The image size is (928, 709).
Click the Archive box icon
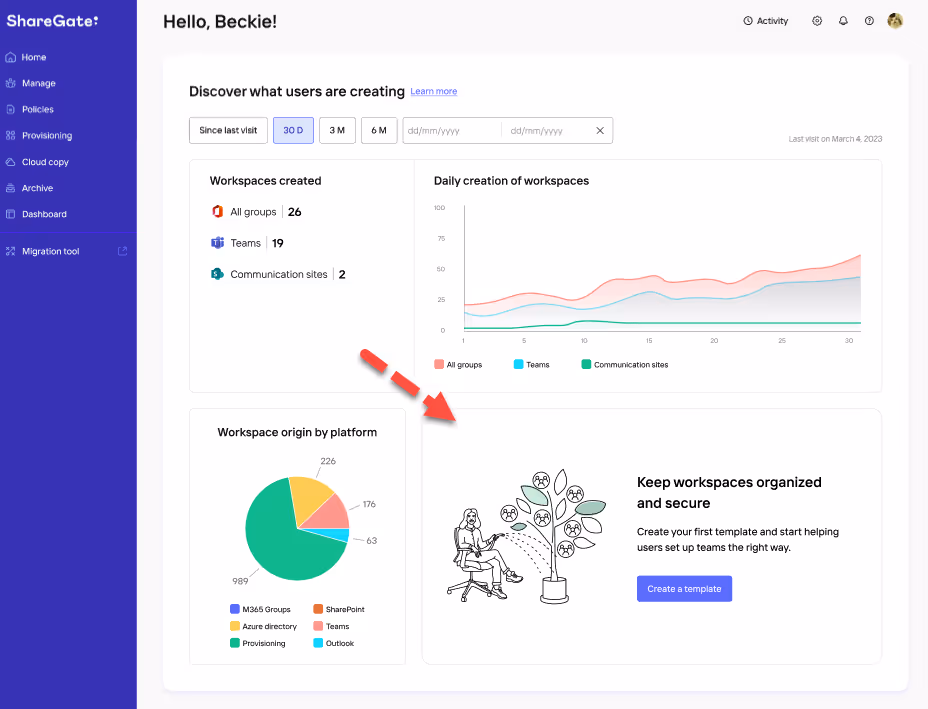(10, 188)
